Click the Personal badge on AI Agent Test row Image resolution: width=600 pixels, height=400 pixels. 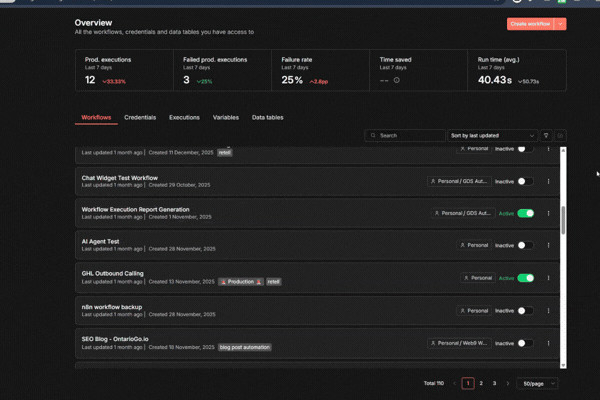[x=474, y=245]
